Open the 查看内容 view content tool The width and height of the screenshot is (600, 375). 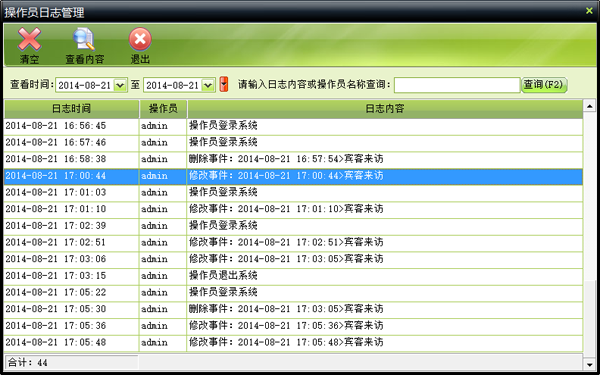[x=85, y=45]
